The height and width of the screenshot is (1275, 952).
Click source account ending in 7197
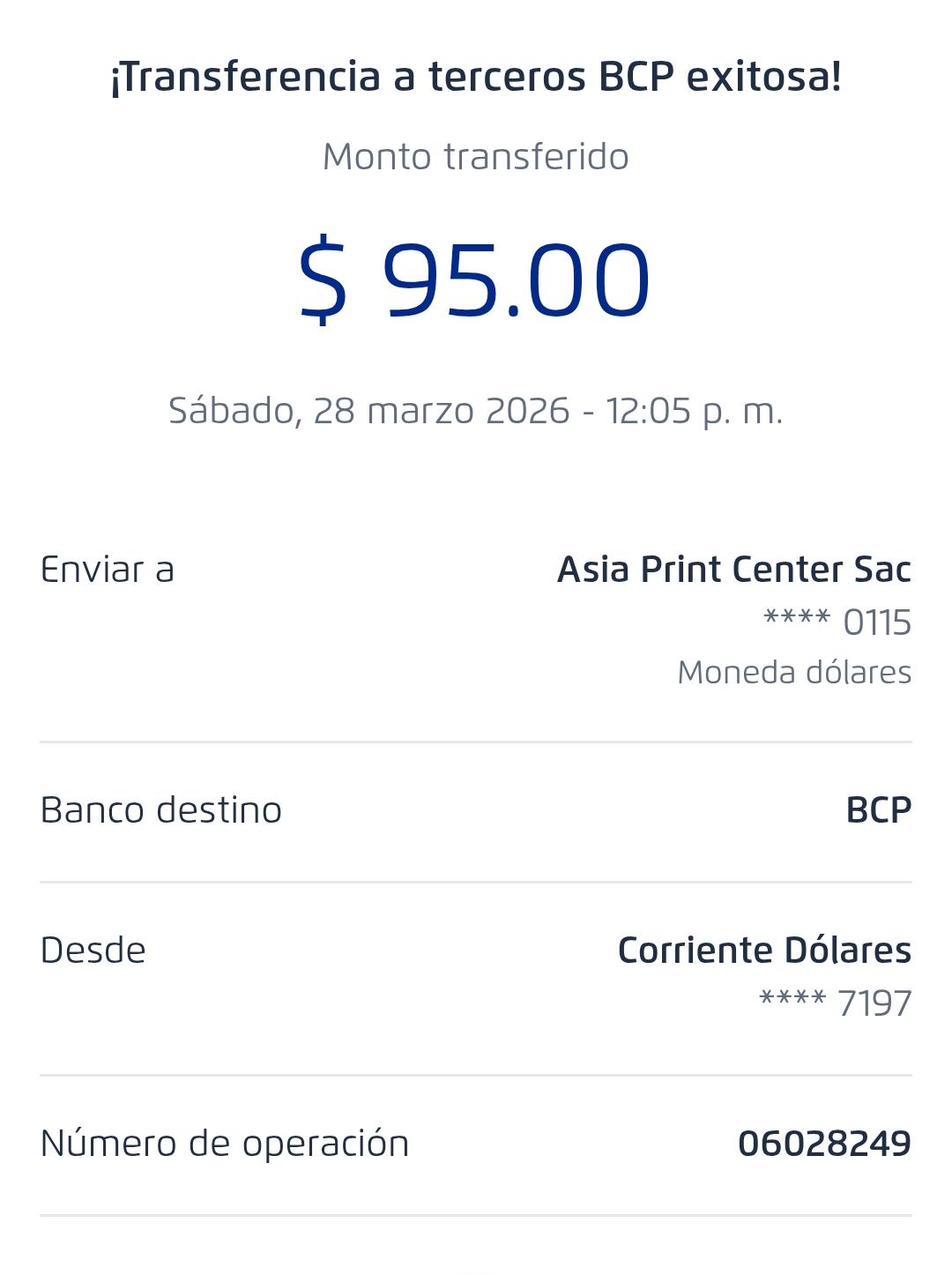click(x=835, y=1003)
